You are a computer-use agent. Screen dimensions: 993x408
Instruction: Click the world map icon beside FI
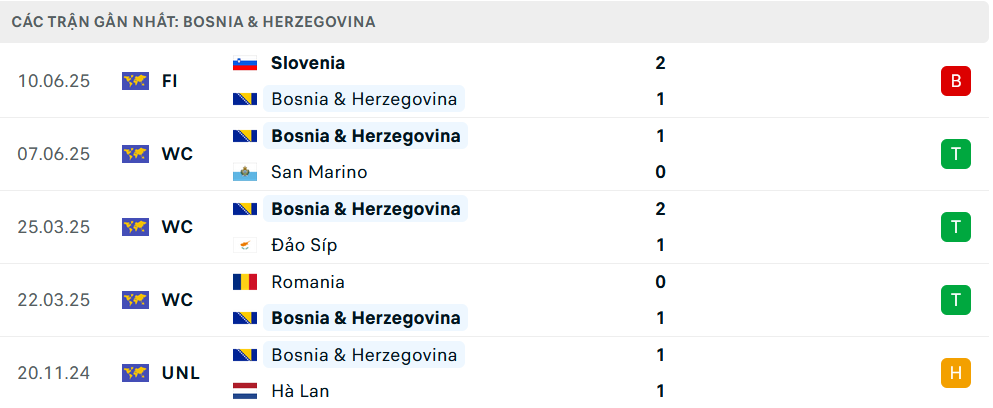coord(135,81)
